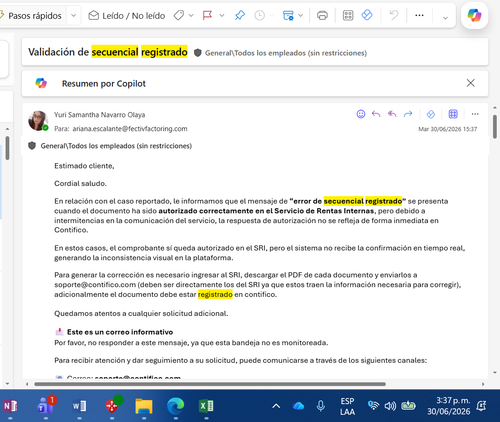
Task: Print the email using the printer icon
Action: pyautogui.click(x=322, y=15)
